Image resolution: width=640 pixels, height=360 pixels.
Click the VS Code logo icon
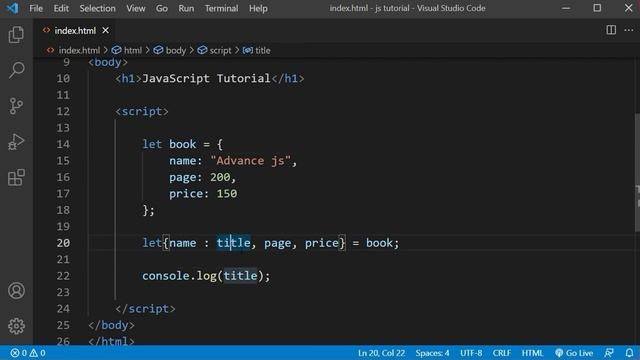12,8
